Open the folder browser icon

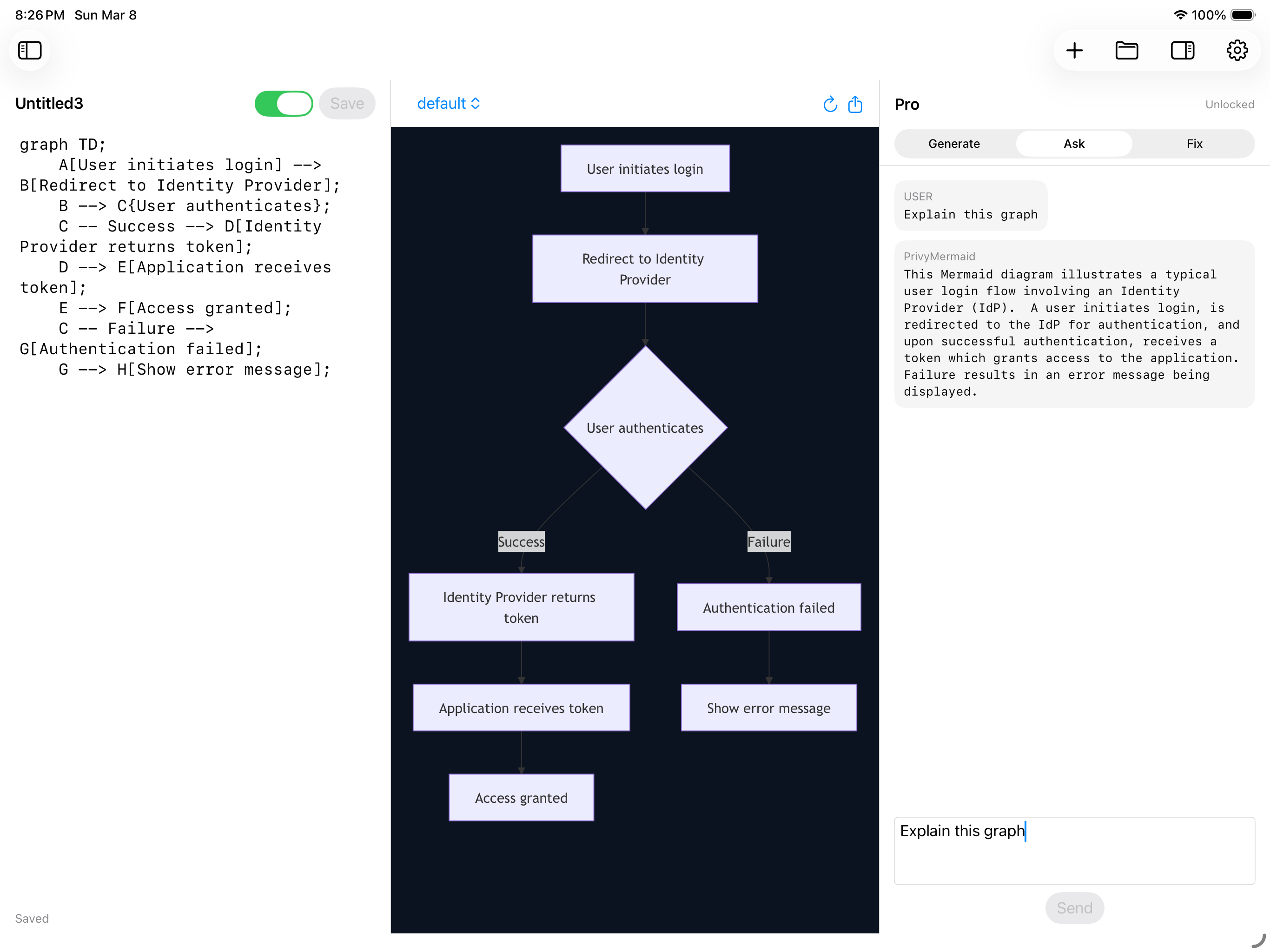click(x=1126, y=51)
